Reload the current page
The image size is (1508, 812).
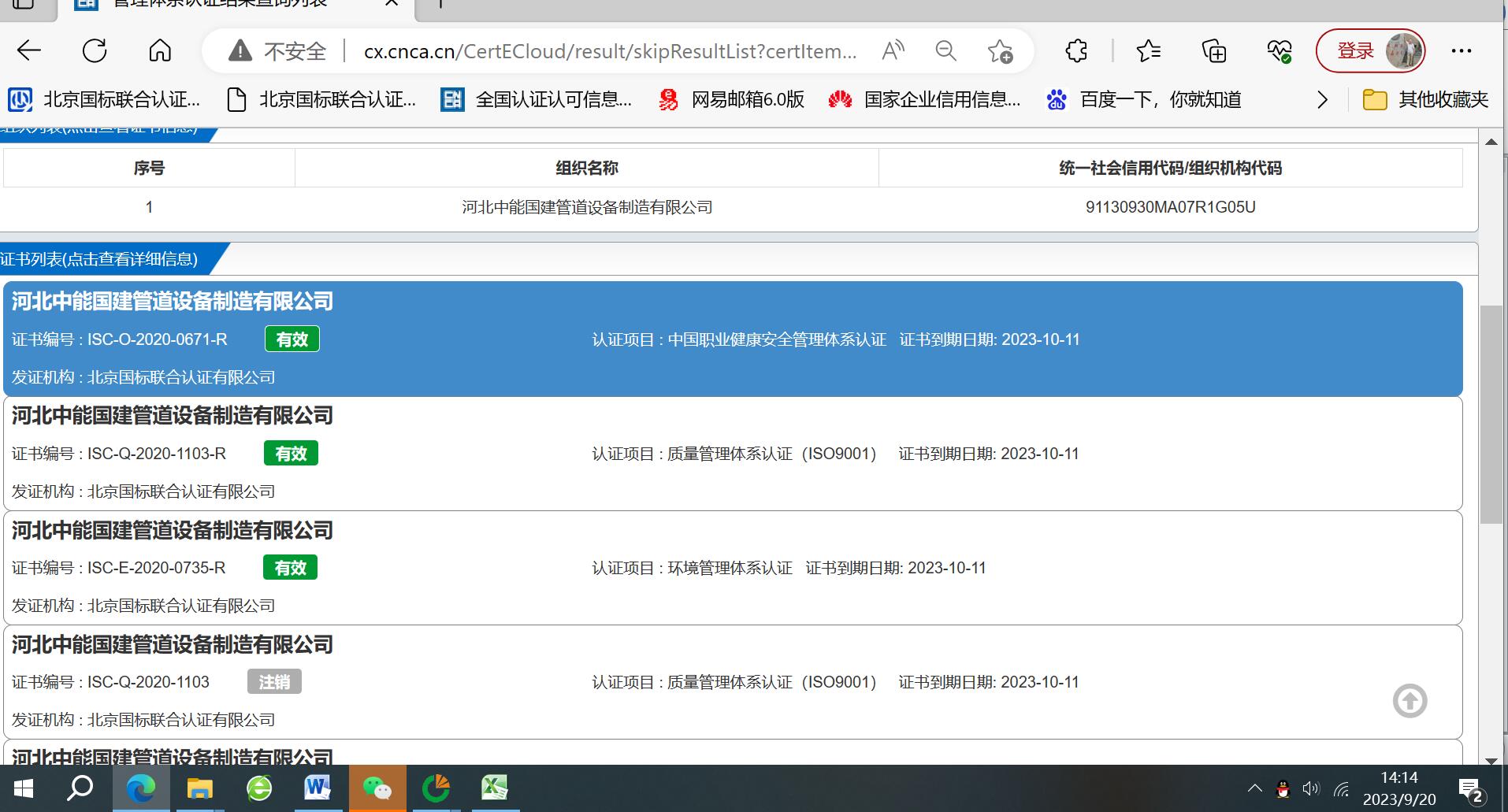point(95,51)
